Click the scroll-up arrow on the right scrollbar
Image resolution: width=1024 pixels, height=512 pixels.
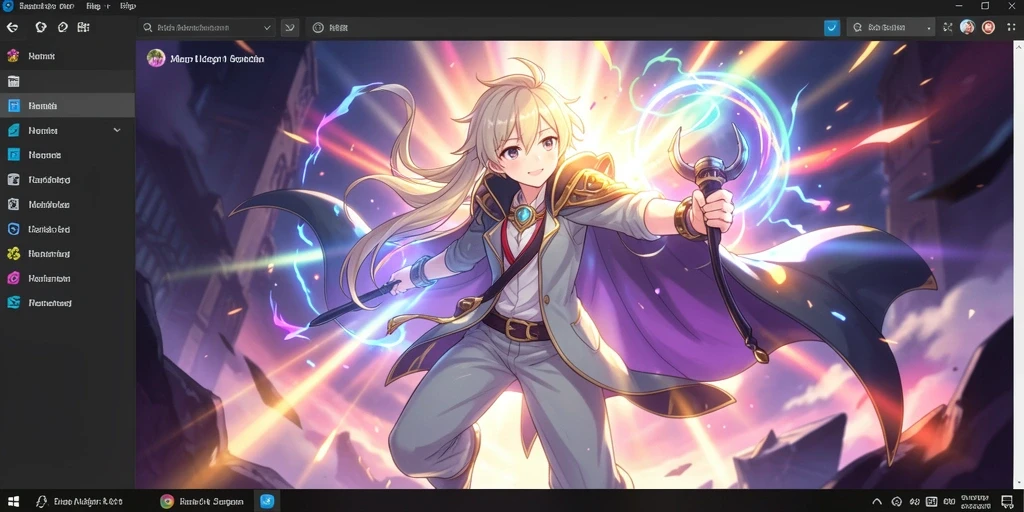(x=1018, y=48)
